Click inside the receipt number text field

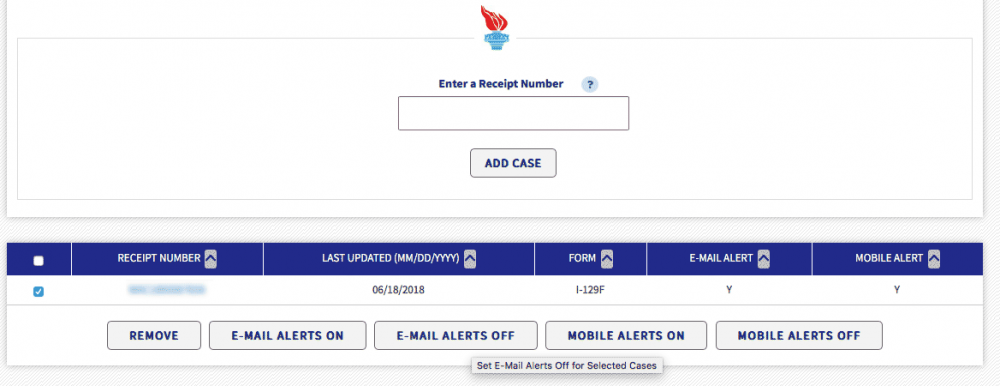pos(513,114)
